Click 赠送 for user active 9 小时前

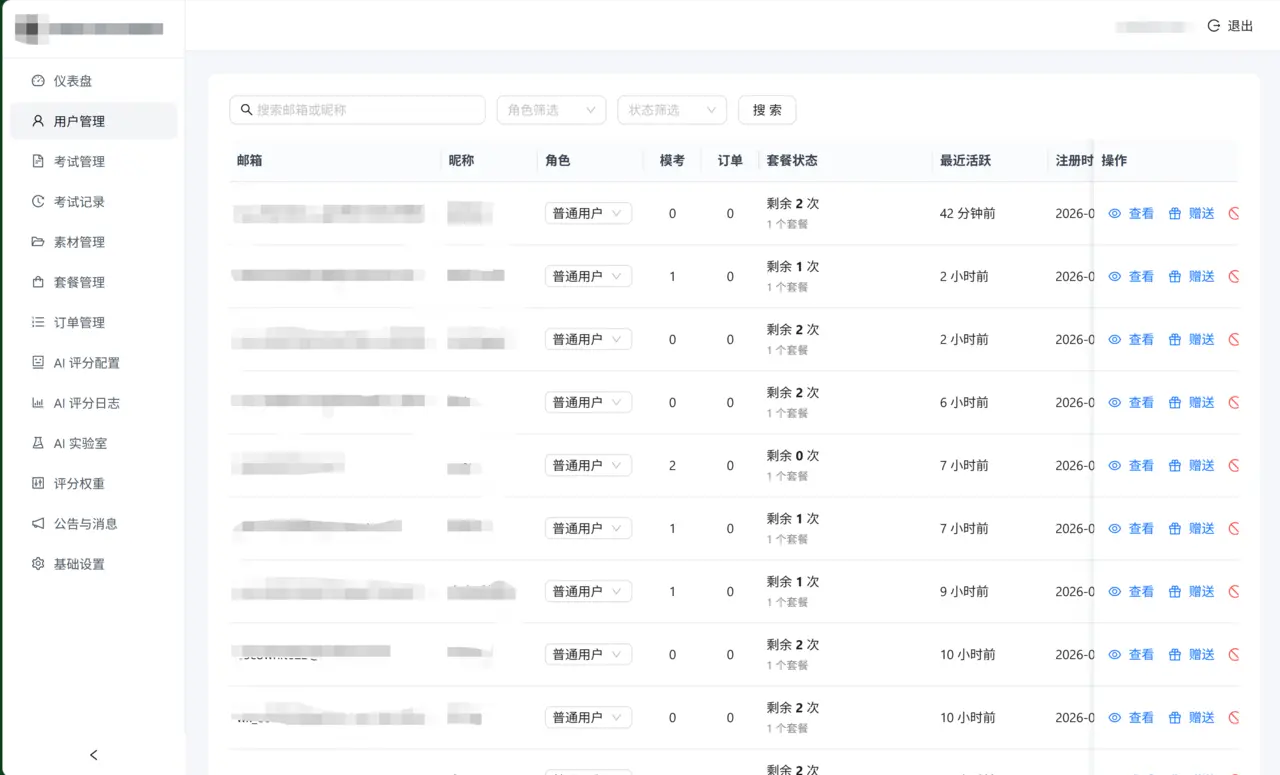click(1192, 591)
